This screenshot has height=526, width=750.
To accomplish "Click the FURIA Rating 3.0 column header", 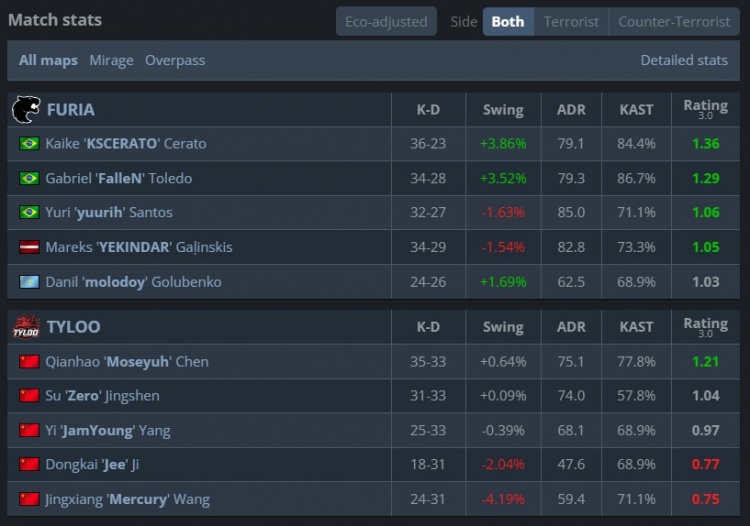I will coord(705,109).
